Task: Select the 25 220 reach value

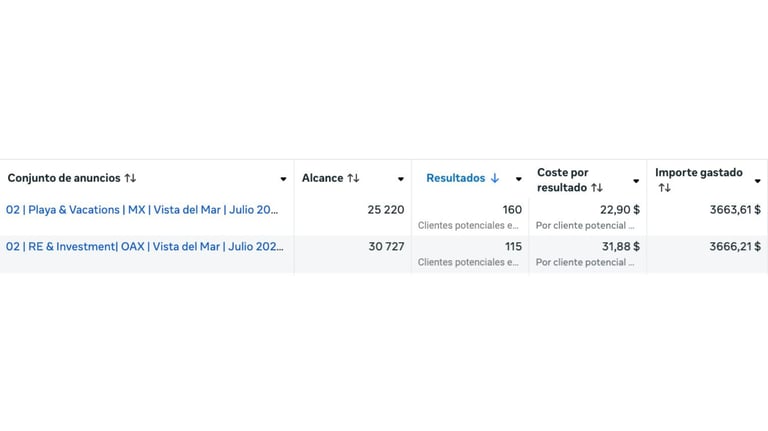Action: [x=386, y=210]
